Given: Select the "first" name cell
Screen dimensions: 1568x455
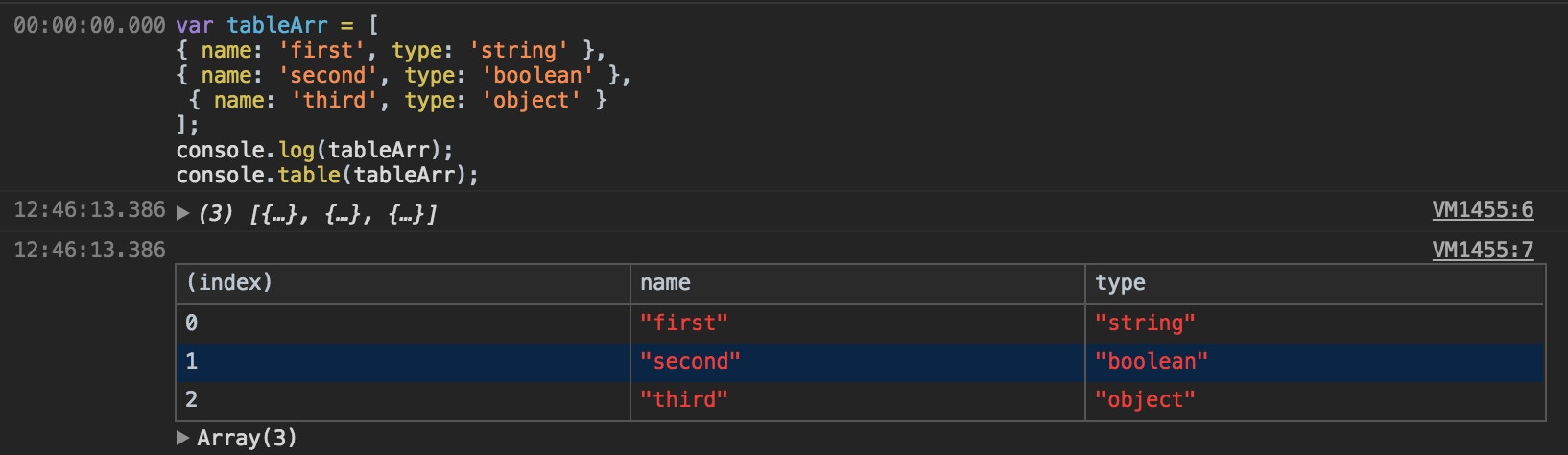Looking at the screenshot, I should 683,323.
